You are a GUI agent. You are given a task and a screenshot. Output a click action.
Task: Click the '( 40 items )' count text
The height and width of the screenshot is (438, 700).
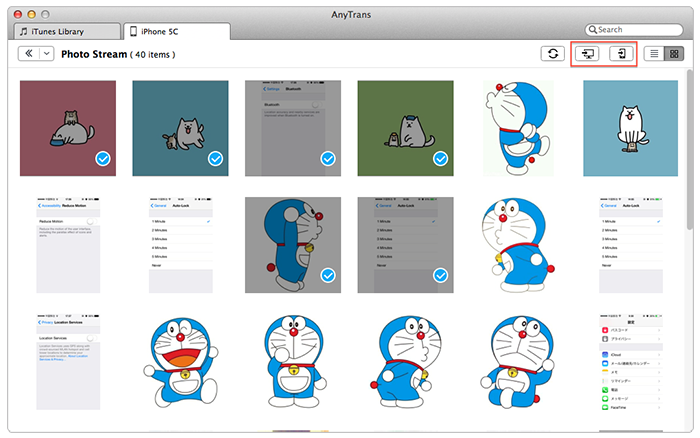tap(153, 54)
